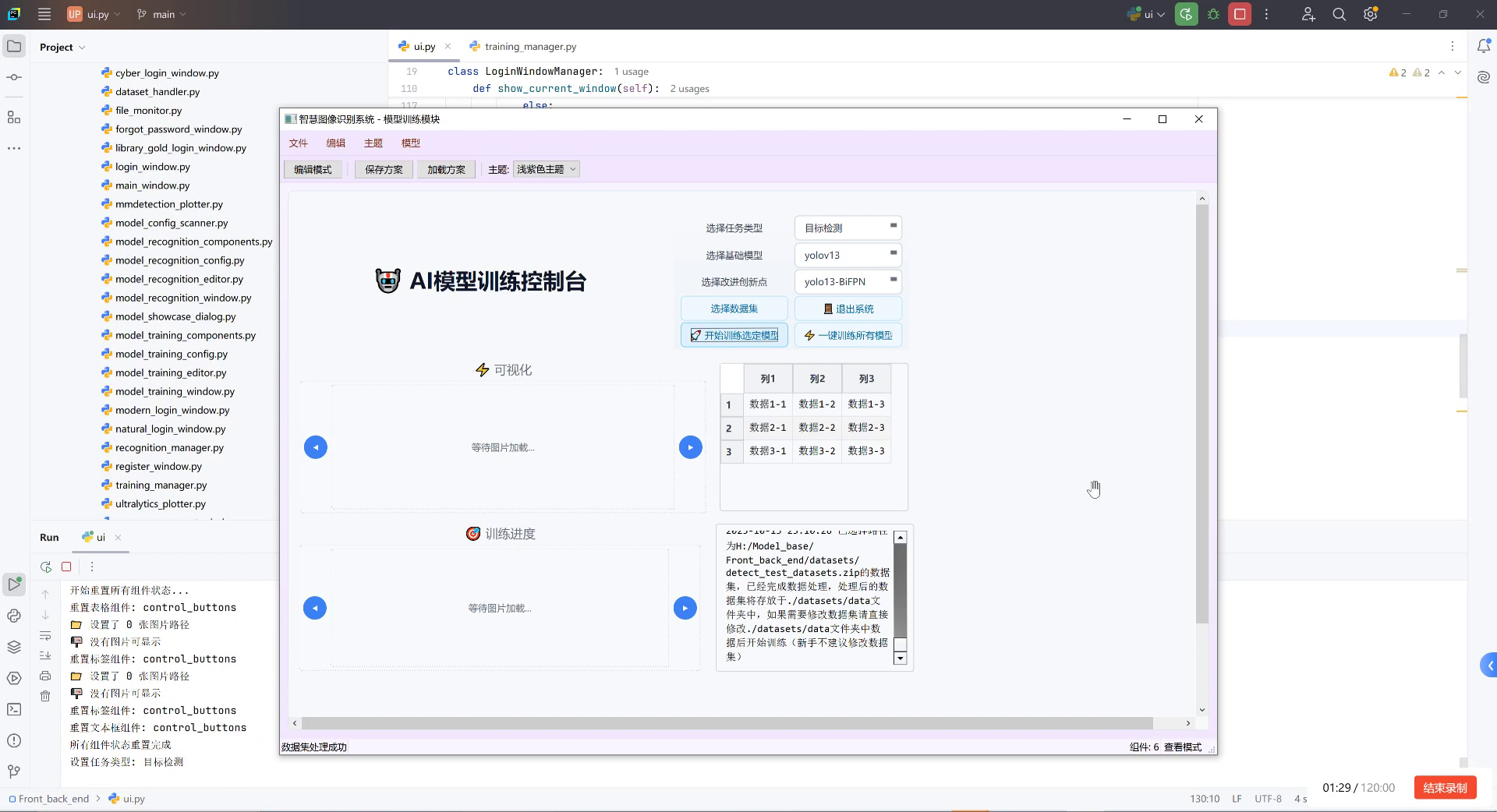1497x812 pixels.
Task: Open the 模型 menu
Action: click(411, 143)
